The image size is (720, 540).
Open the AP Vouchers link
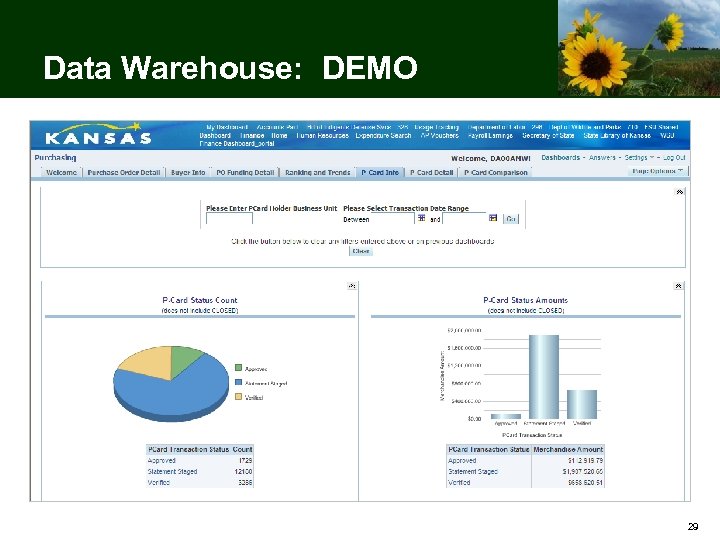coord(439,135)
